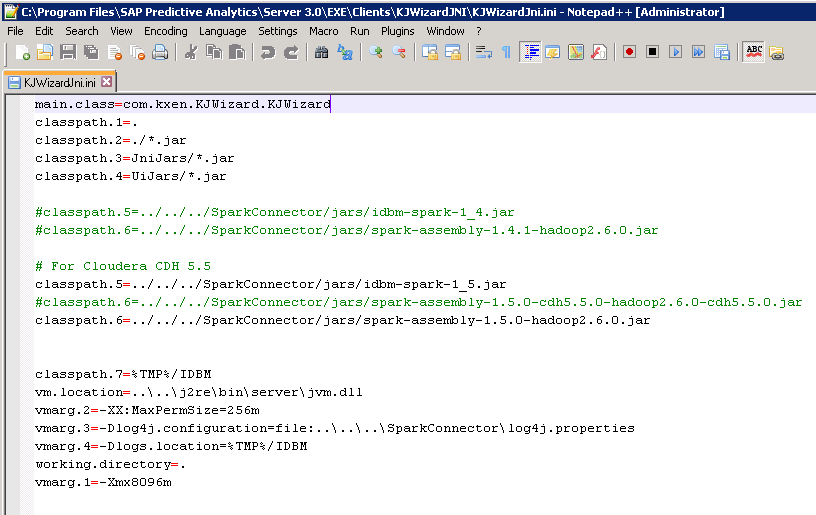The width and height of the screenshot is (816, 515).
Task: Select the KJWizardJni.ini tab
Action: click(x=60, y=81)
